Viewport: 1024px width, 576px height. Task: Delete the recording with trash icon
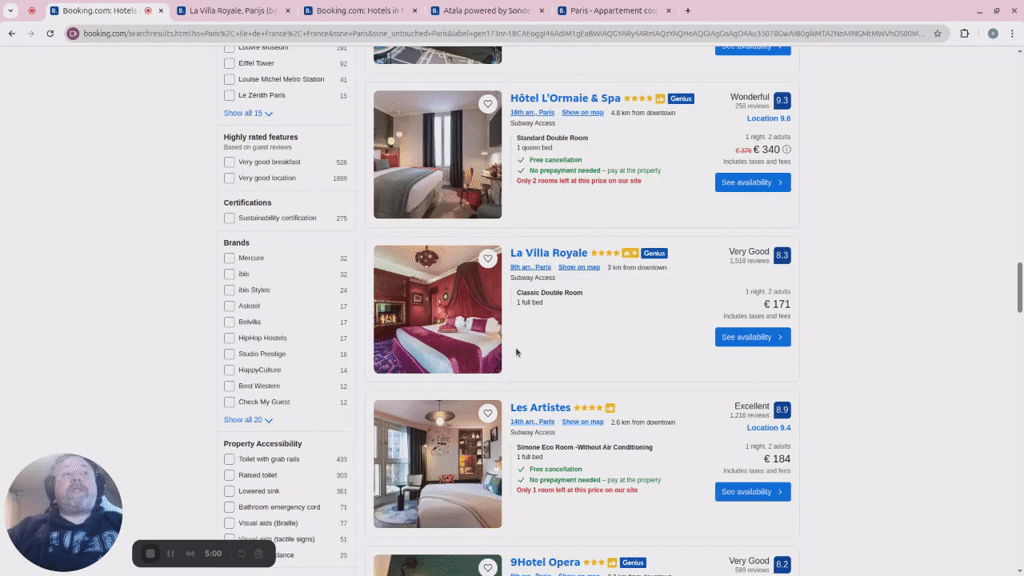[259, 553]
